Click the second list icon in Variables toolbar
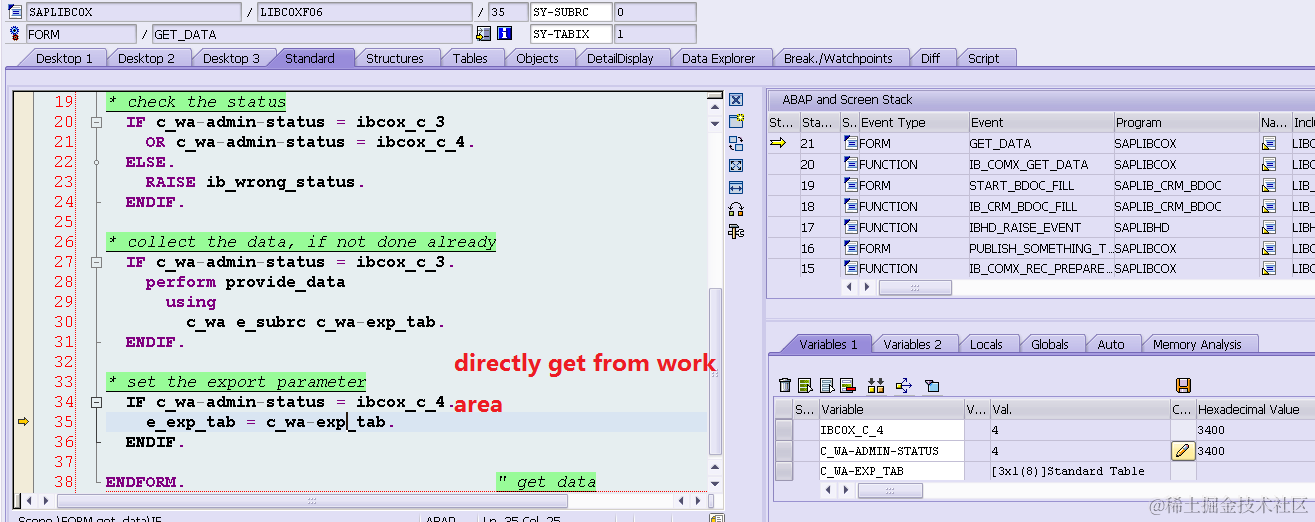This screenshot has width=1315, height=522. point(826,385)
